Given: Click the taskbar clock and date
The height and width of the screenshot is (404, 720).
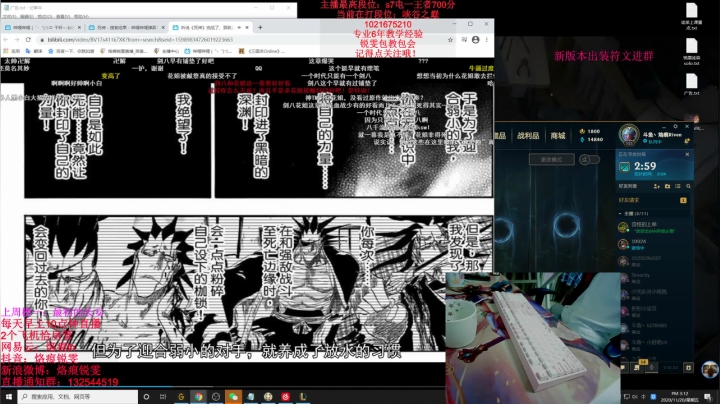Looking at the screenshot, I should 680,397.
